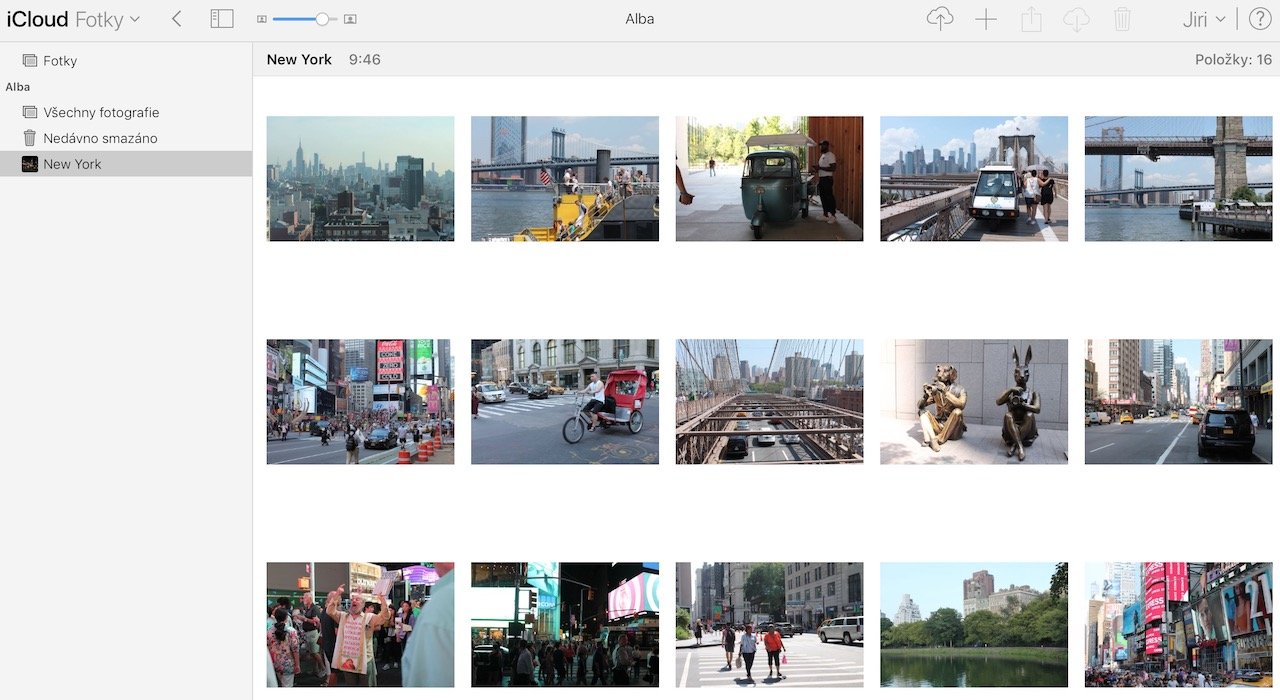Click the New York album thumbnail icon
Image resolution: width=1280 pixels, height=700 pixels.
coord(30,164)
